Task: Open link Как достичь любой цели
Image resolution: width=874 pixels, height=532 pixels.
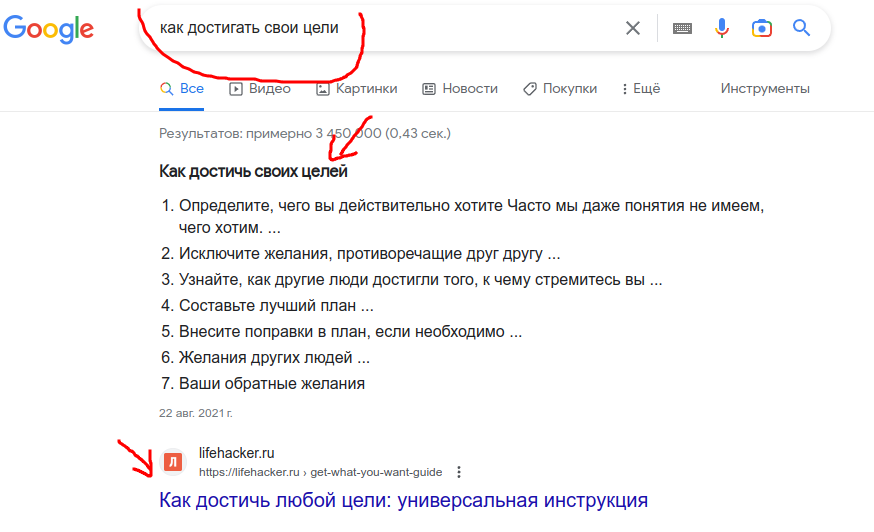Action: pos(404,500)
